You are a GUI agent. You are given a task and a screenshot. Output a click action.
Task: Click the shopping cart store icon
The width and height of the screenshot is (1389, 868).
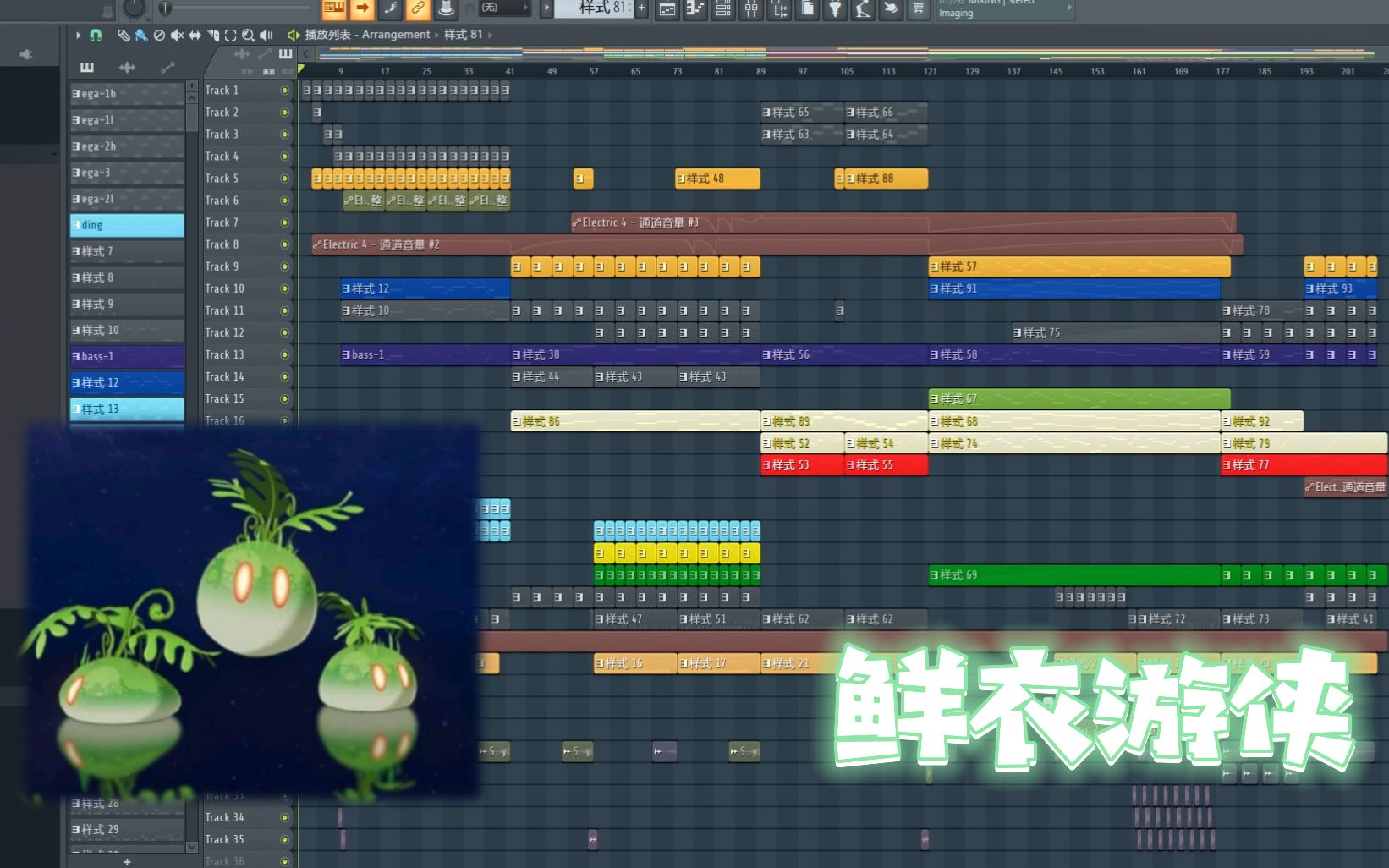point(918,8)
